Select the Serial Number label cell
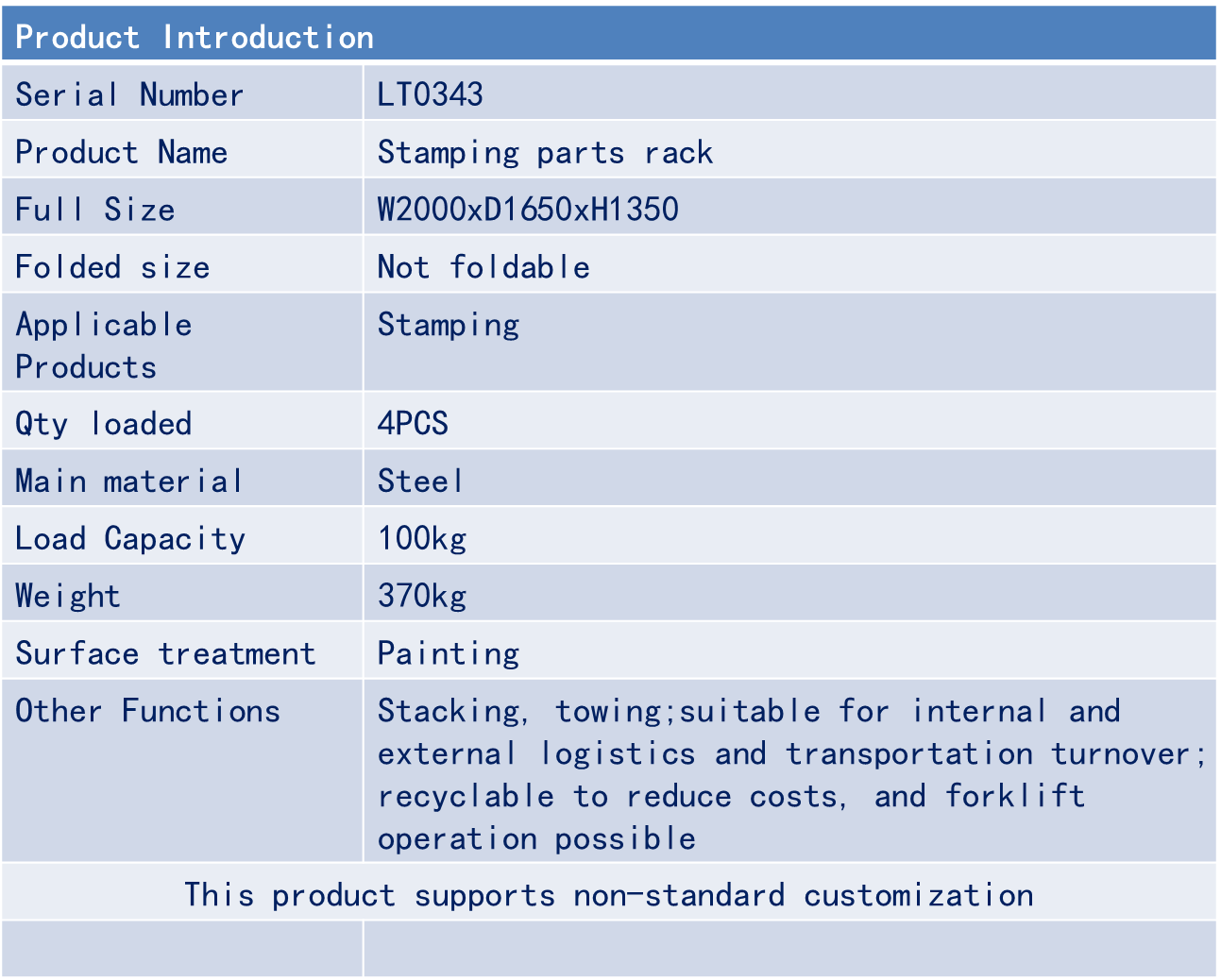Image resolution: width=1221 pixels, height=980 pixels. pos(129,94)
